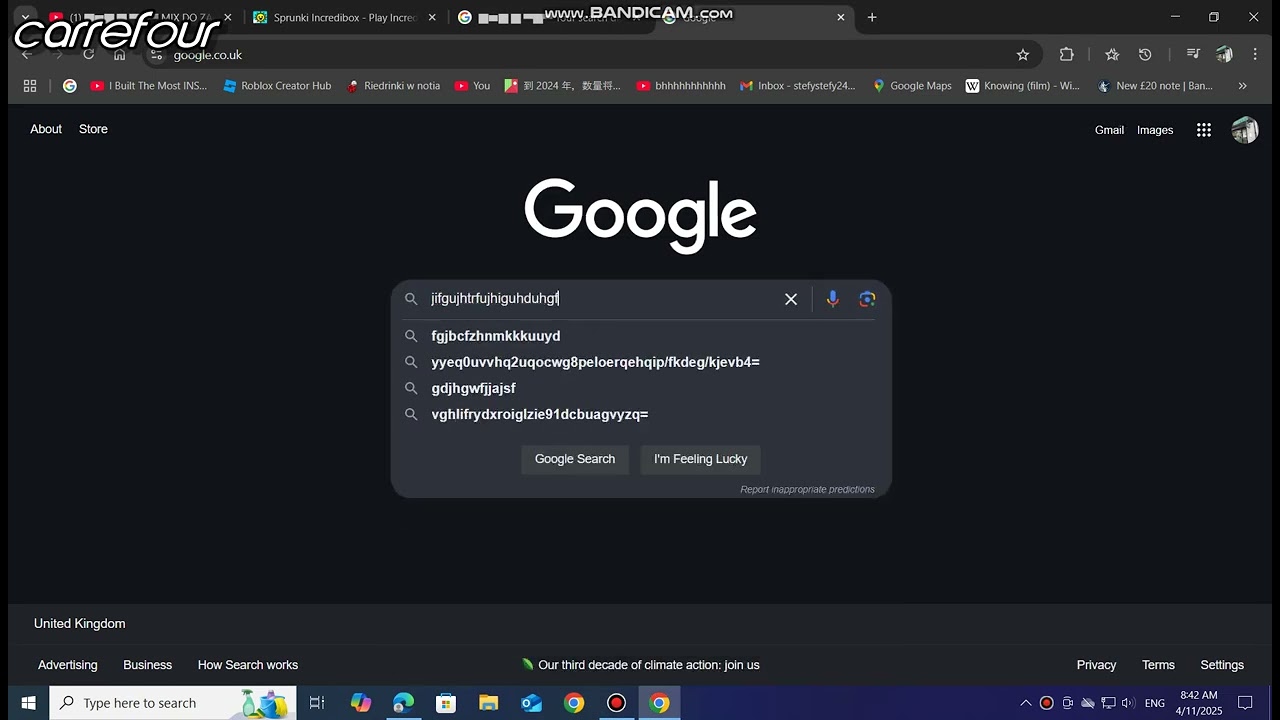Open File Explorer from the taskbar

click(488, 703)
